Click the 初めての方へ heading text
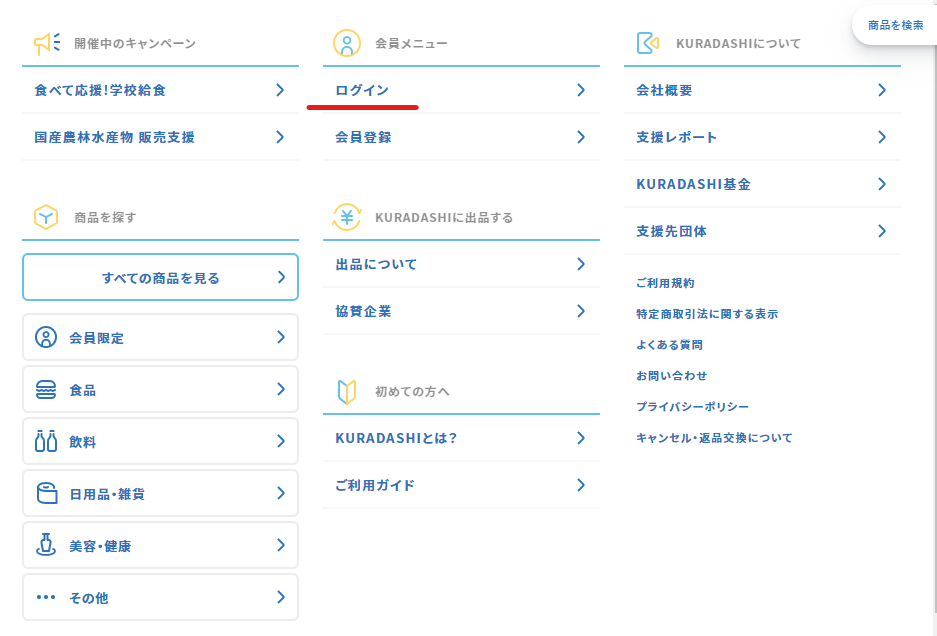The image size is (937, 636). tap(412, 392)
